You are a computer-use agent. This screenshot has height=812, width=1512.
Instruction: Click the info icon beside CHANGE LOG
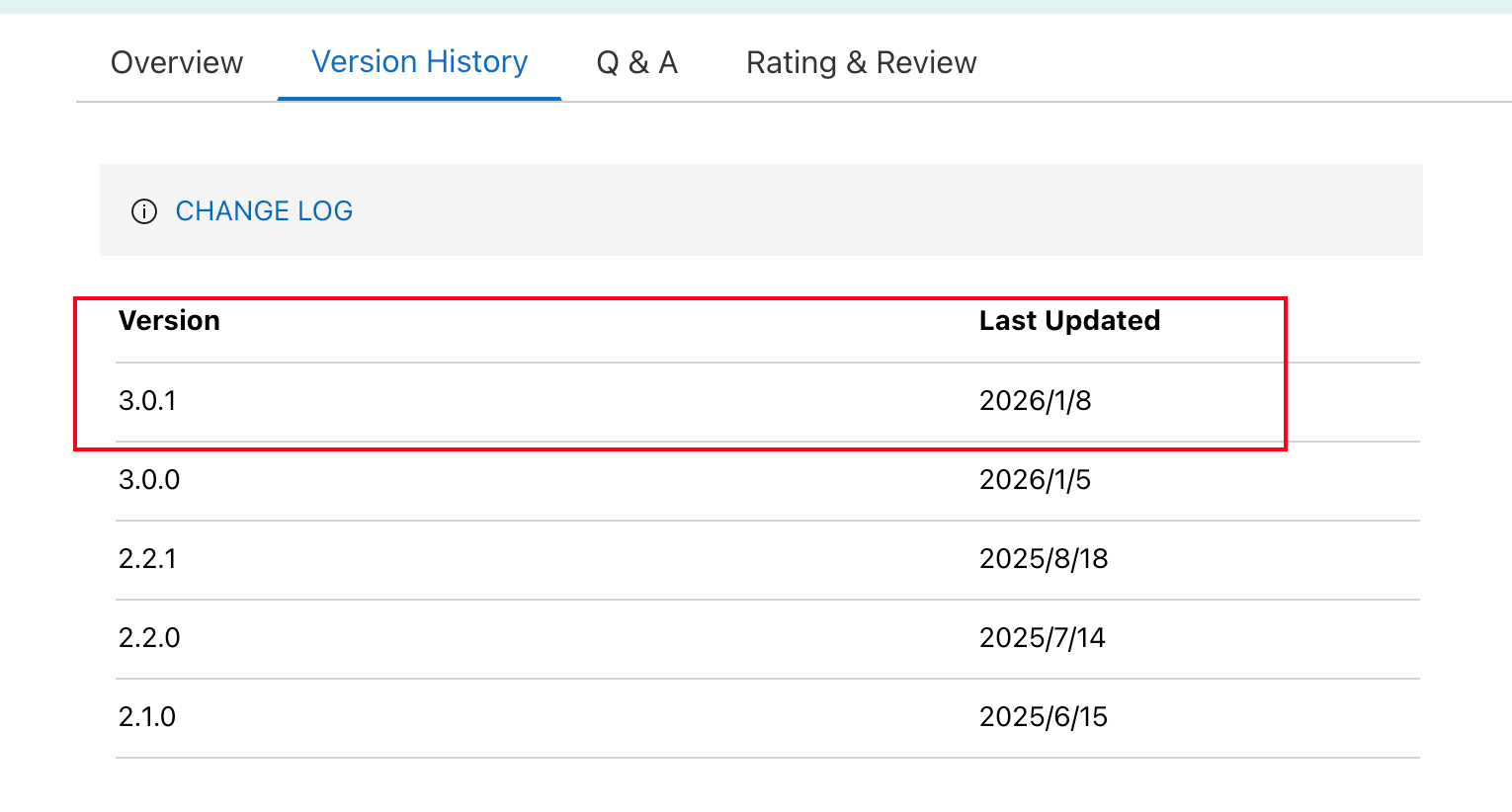tap(144, 211)
